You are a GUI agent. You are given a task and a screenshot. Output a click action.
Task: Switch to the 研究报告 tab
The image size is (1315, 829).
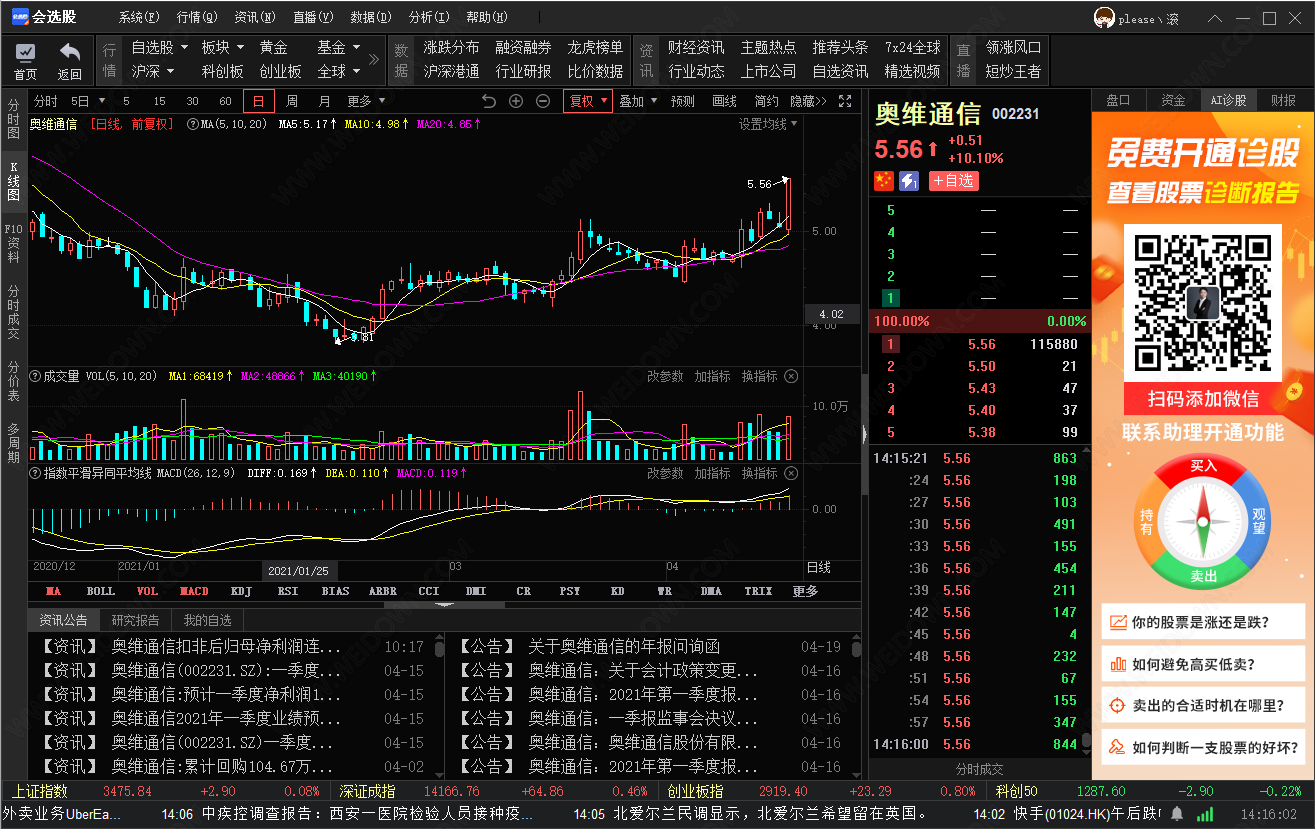tap(135, 620)
